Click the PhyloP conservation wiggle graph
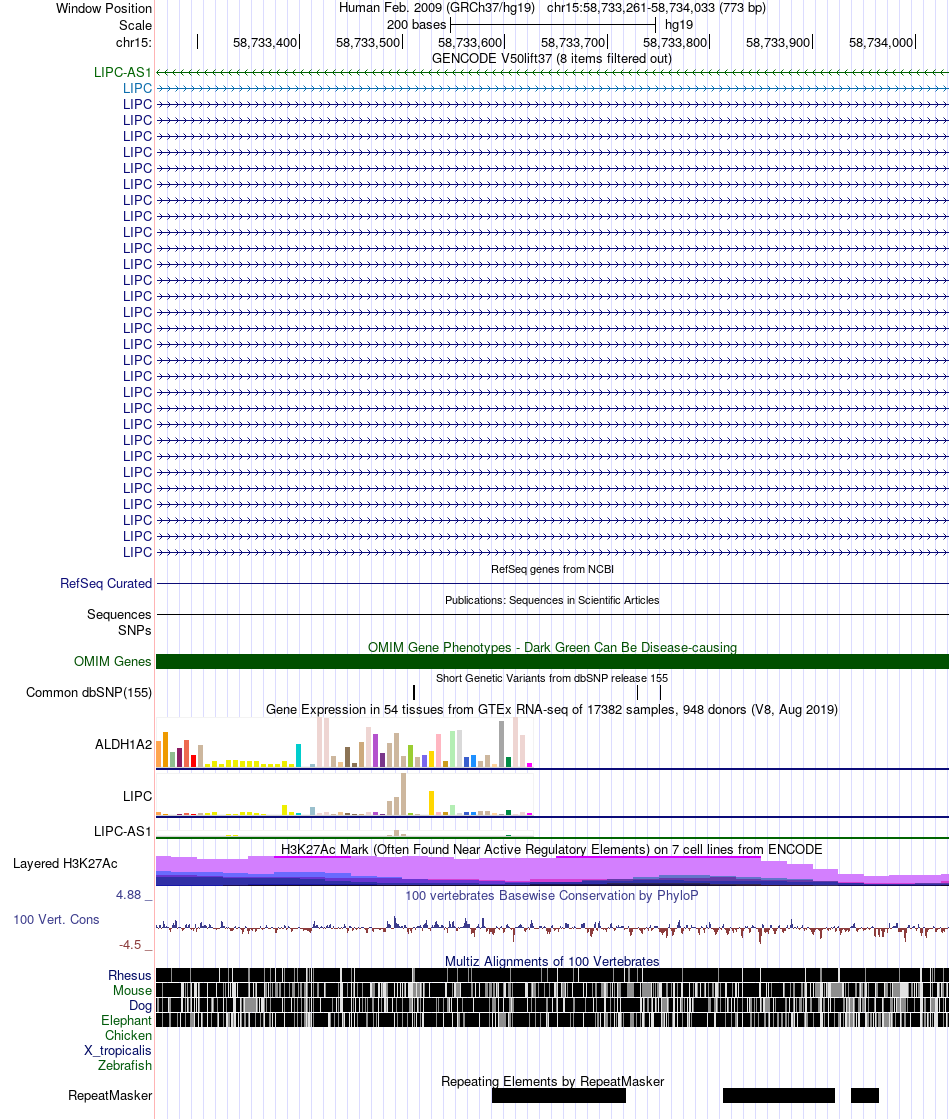Image resolution: width=950 pixels, height=1119 pixels. point(552,927)
